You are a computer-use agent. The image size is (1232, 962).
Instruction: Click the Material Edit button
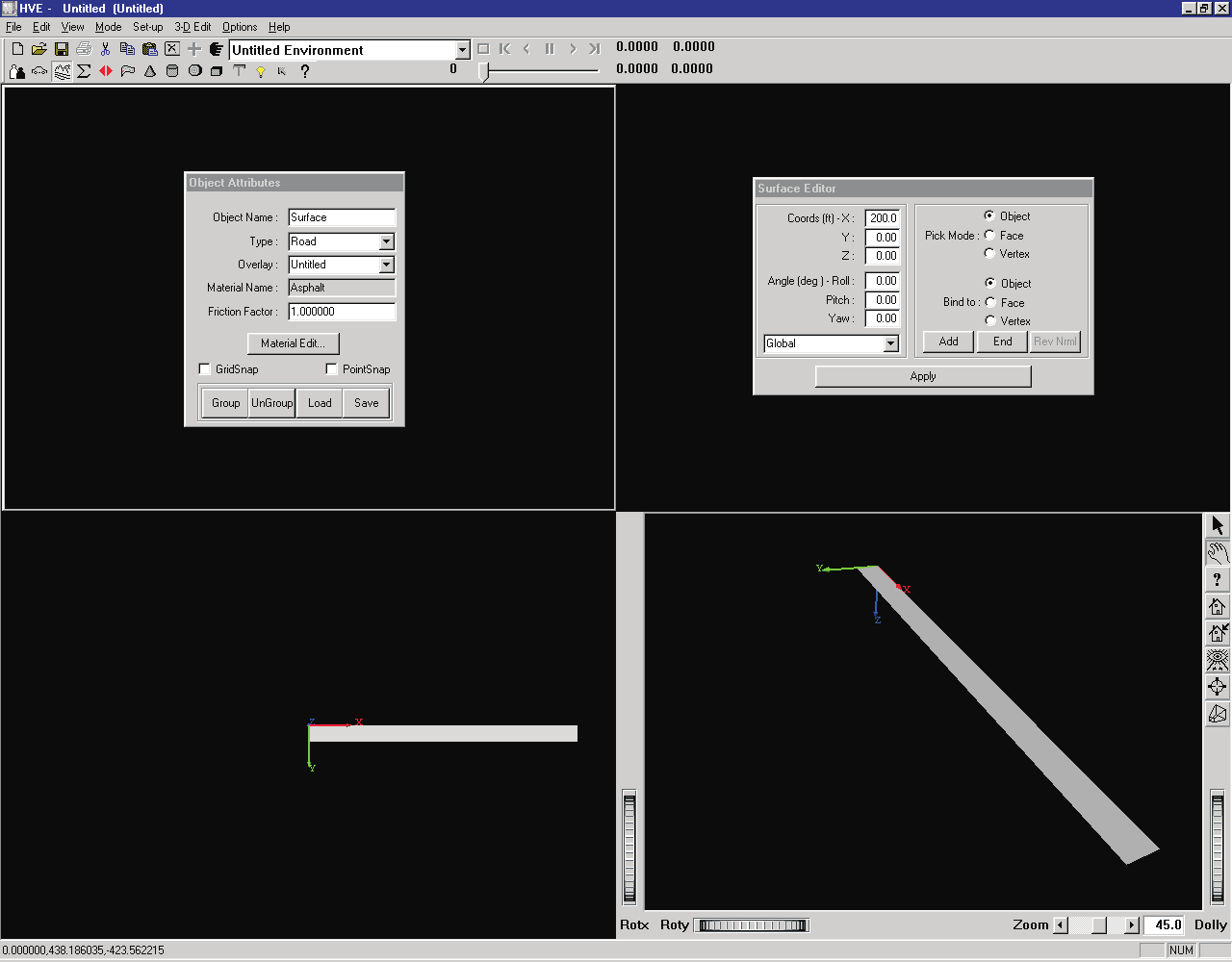294,343
